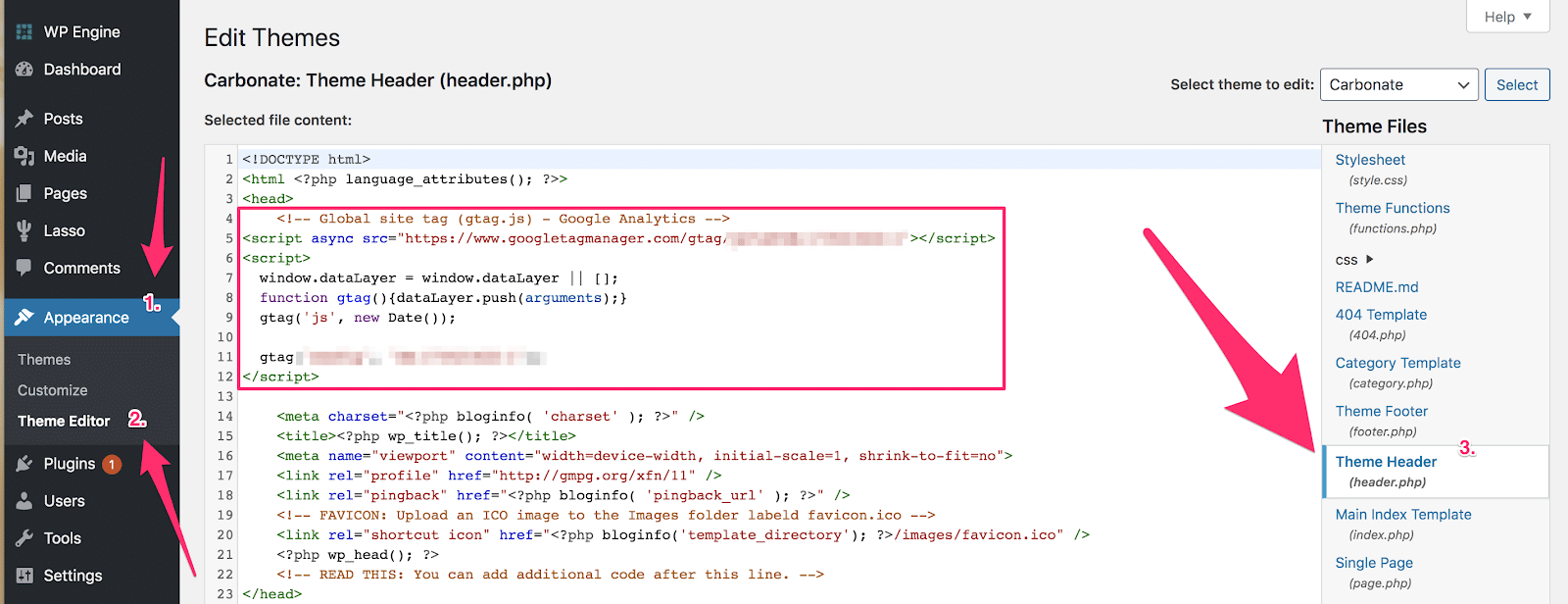Open Theme Editor submenu item
1568x604 pixels.
point(64,421)
